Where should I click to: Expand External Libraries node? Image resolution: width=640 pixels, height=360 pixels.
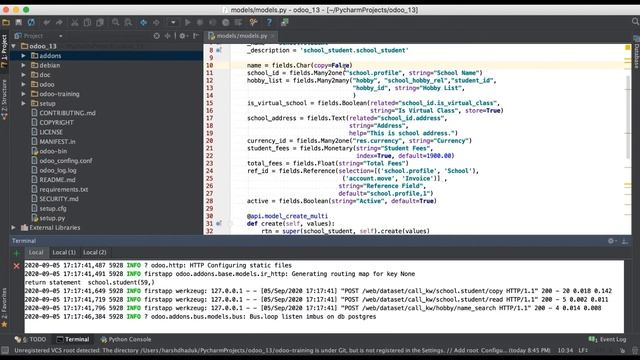tap(13, 227)
